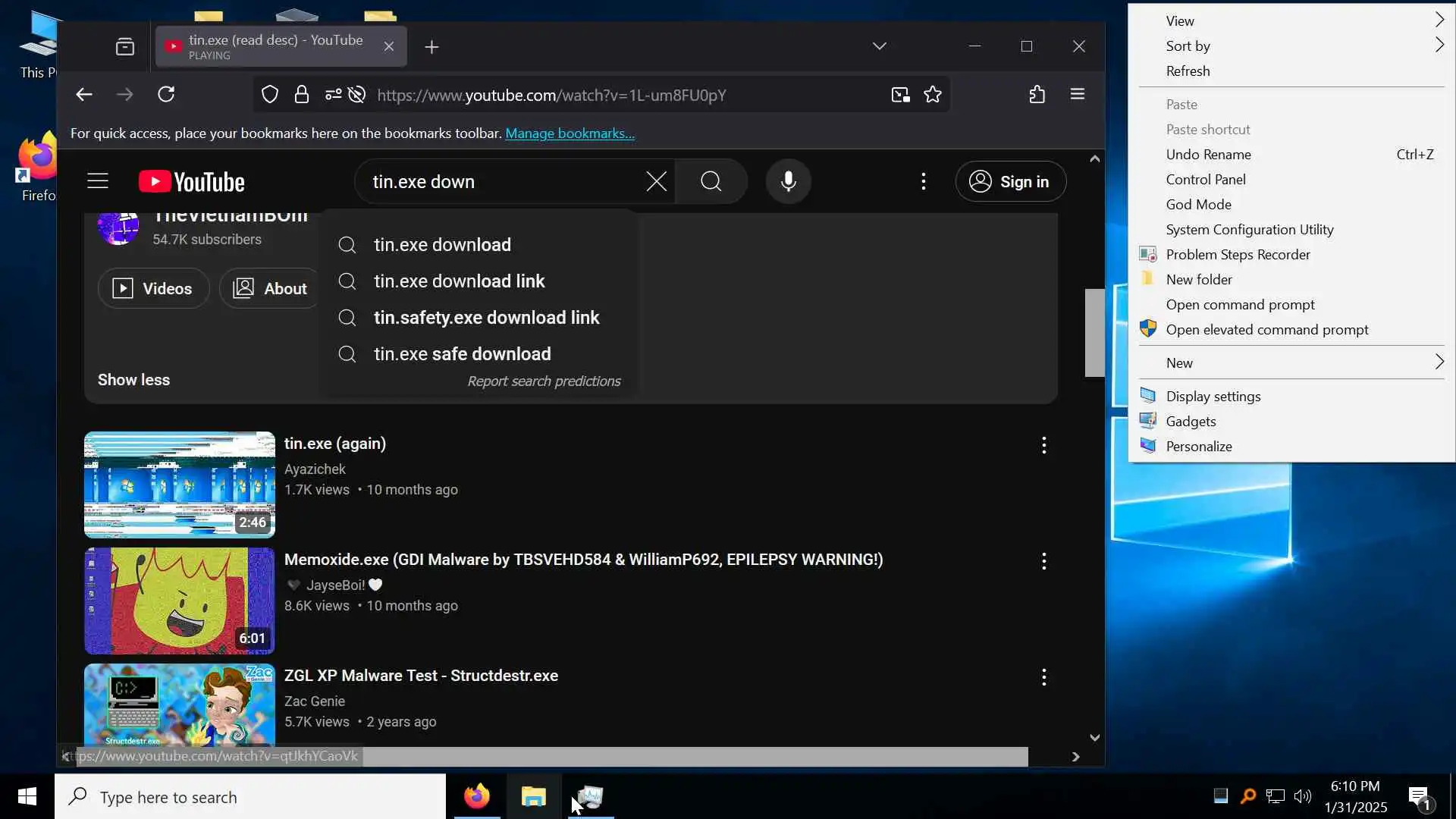The height and width of the screenshot is (819, 1456).
Task: Open Firefox application hamburger menu
Action: coord(1077,94)
